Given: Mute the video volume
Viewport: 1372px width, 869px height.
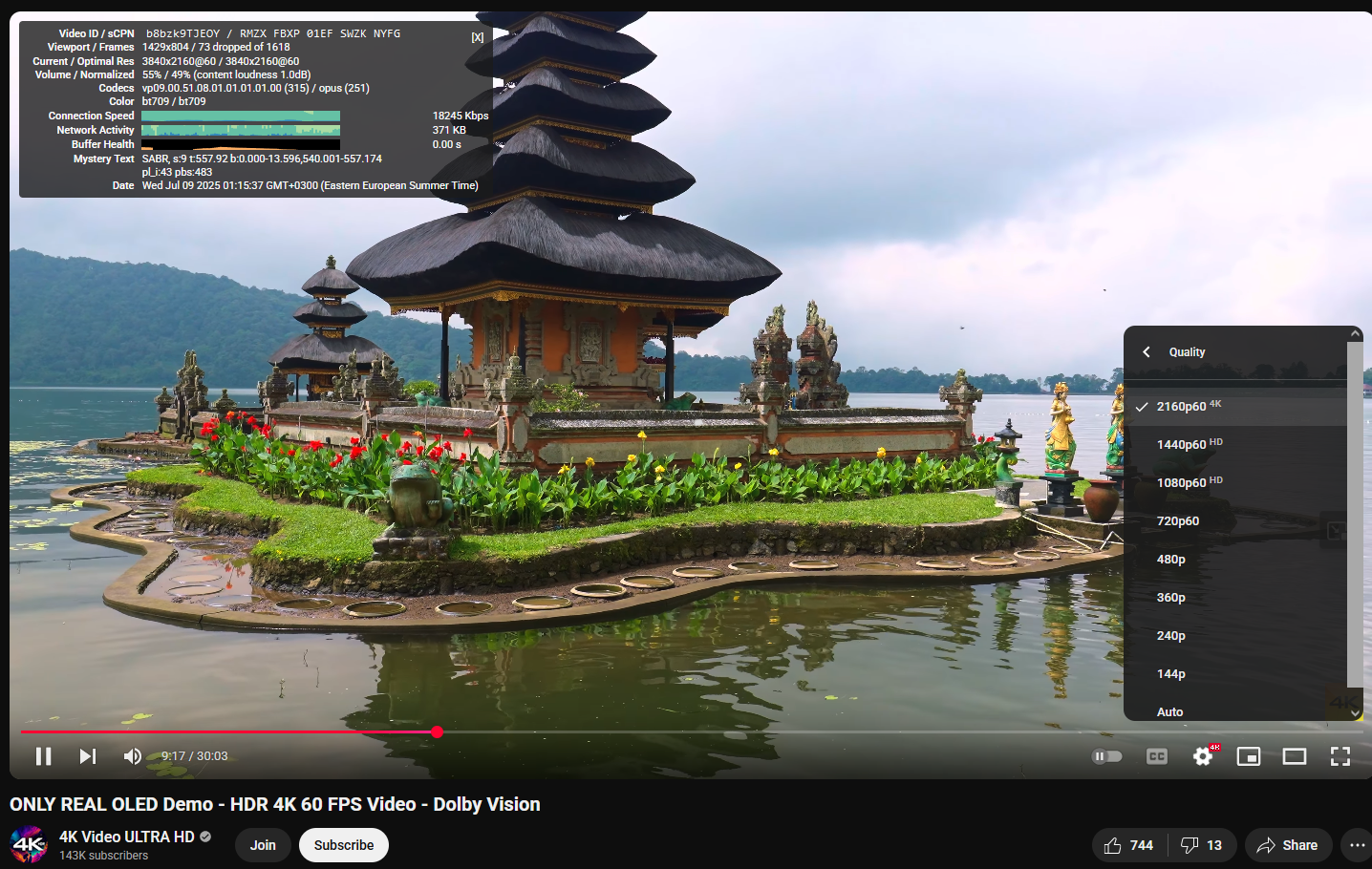Looking at the screenshot, I should click(x=133, y=756).
